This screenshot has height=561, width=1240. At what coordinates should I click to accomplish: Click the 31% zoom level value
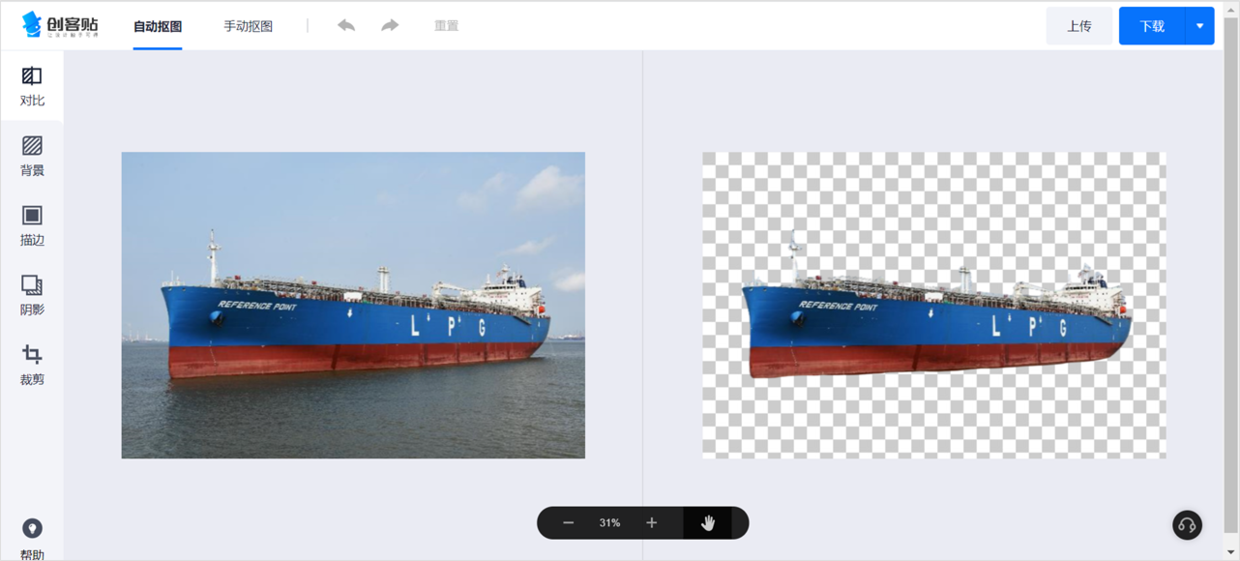click(610, 523)
